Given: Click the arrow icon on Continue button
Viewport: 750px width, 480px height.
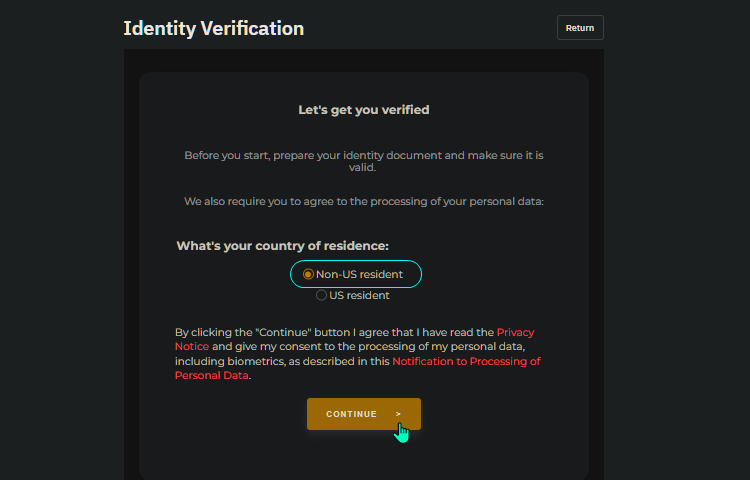Looking at the screenshot, I should tap(398, 414).
